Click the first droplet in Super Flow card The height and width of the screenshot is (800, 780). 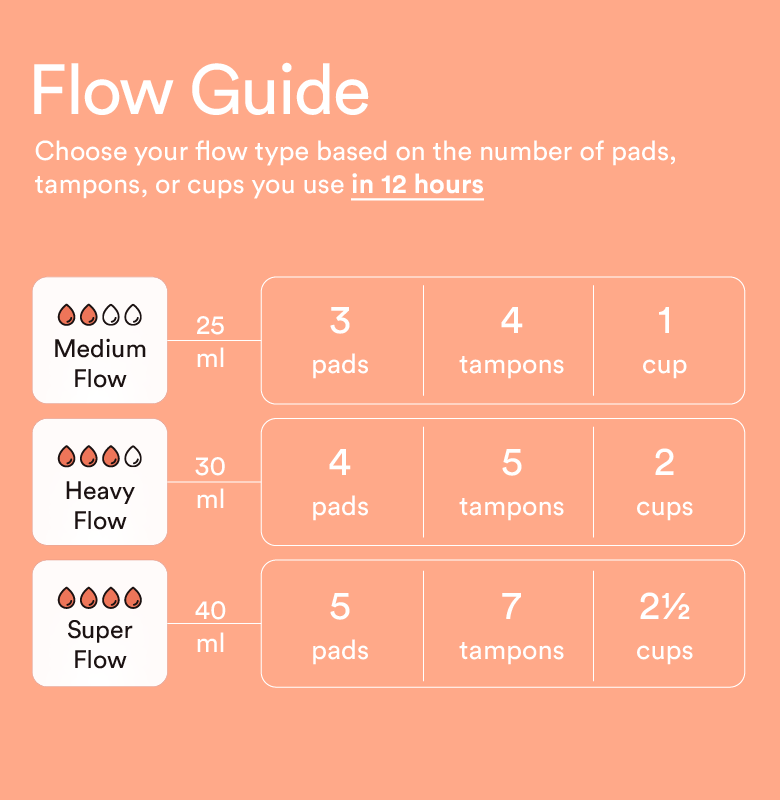tap(67, 598)
